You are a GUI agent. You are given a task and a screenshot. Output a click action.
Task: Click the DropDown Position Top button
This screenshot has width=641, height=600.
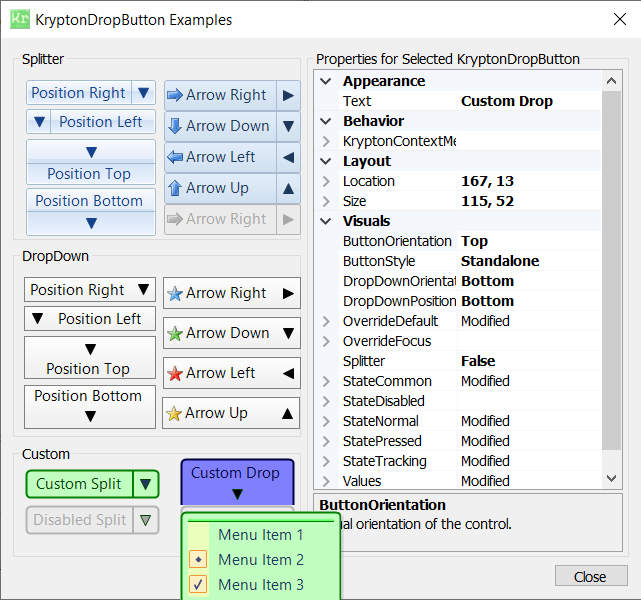[90, 358]
